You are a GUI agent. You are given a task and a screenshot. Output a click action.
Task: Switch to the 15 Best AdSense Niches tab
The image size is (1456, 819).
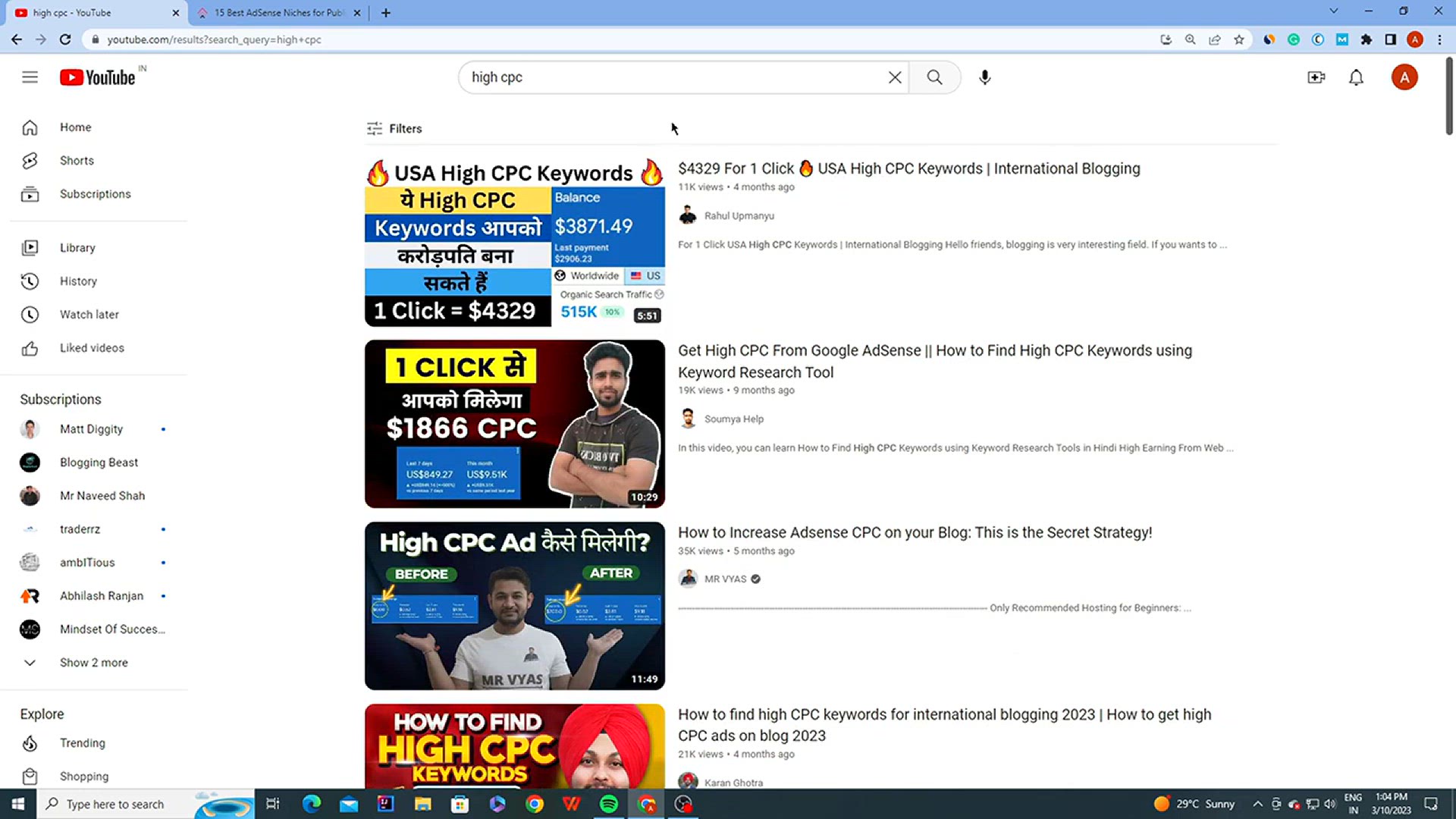tap(278, 13)
